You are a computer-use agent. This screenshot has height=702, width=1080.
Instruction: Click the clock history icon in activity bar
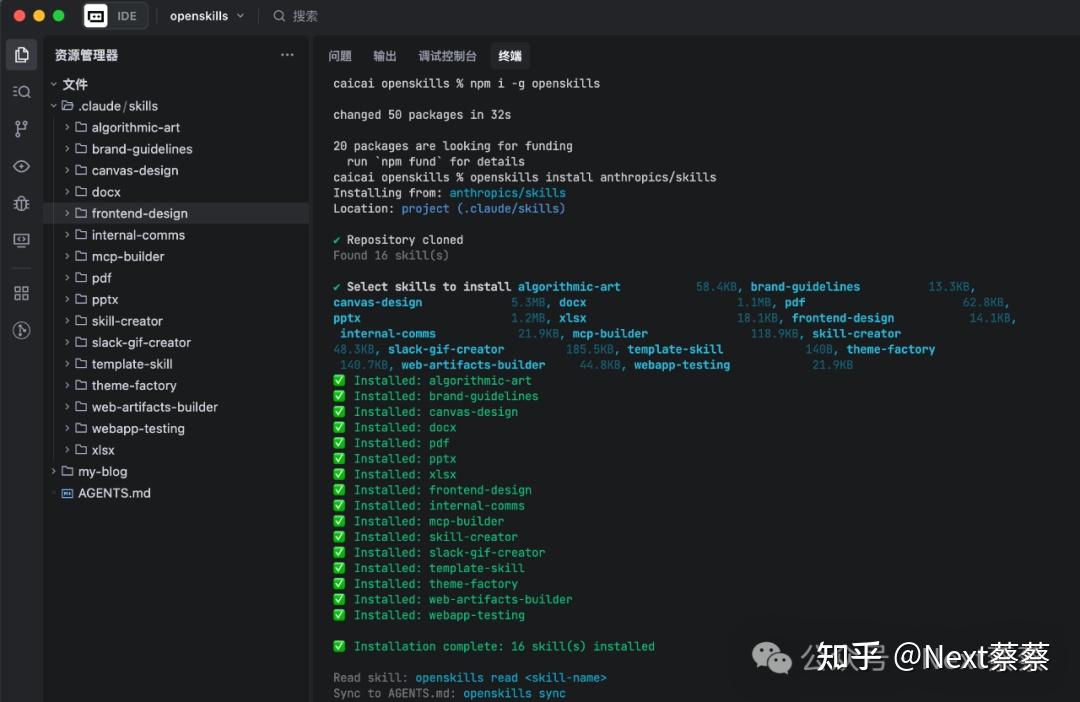pos(21,330)
